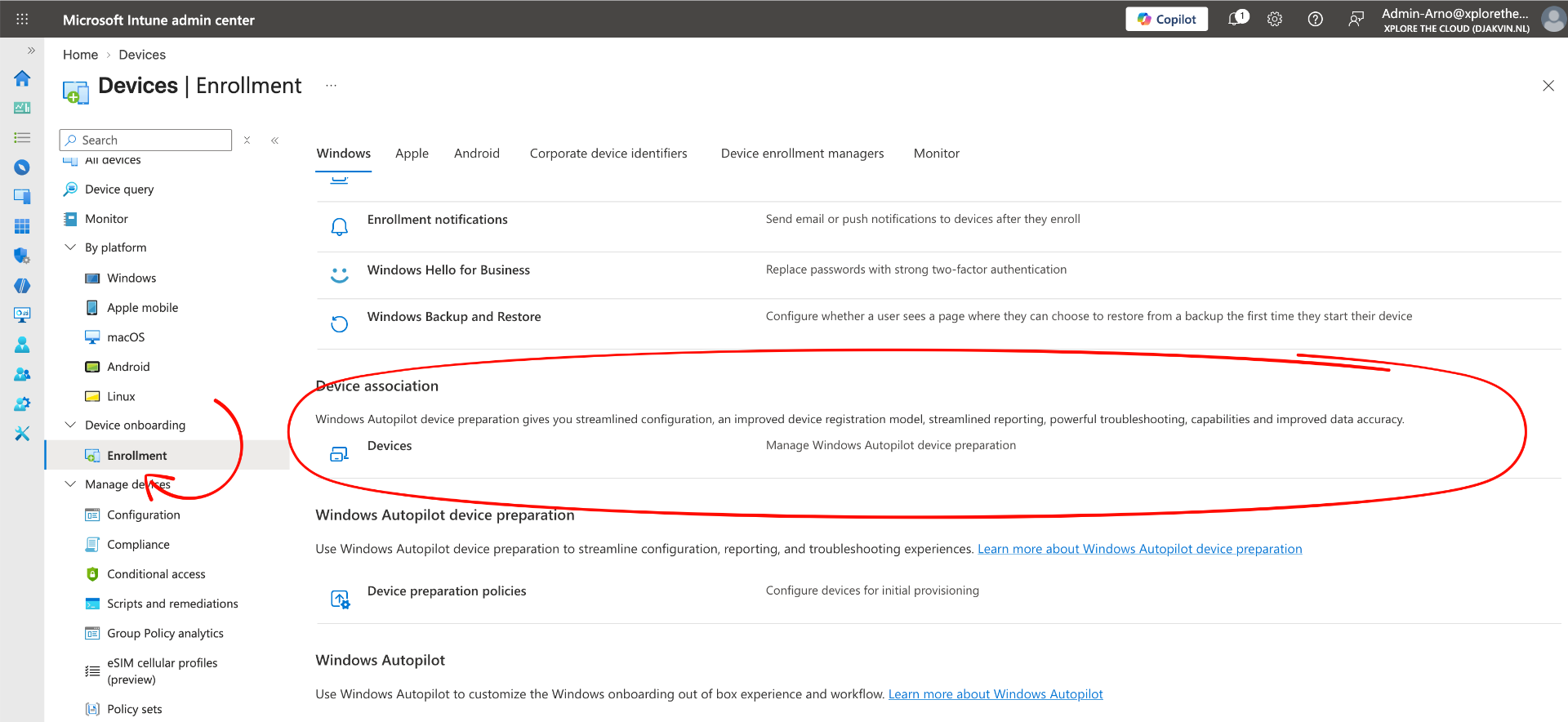Screen dimensions: 1568x722
Task: Focus the sidebar Search field
Action: point(145,140)
